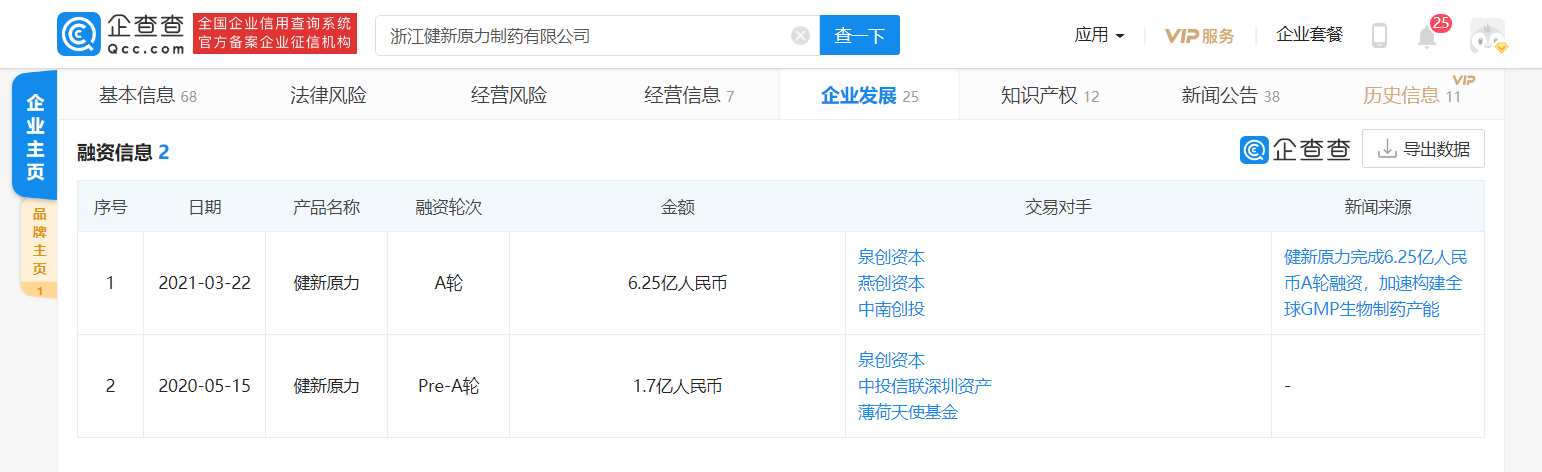The width and height of the screenshot is (1542, 472).
Task: Open 泉创资本 link in Pre-A轮 row
Action: (x=891, y=360)
